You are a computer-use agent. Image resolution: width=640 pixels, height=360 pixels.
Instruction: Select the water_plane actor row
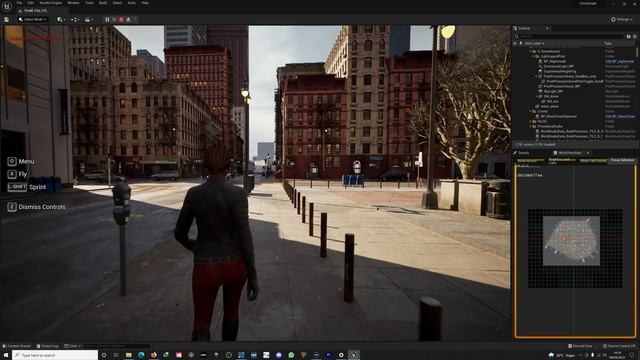(x=550, y=106)
